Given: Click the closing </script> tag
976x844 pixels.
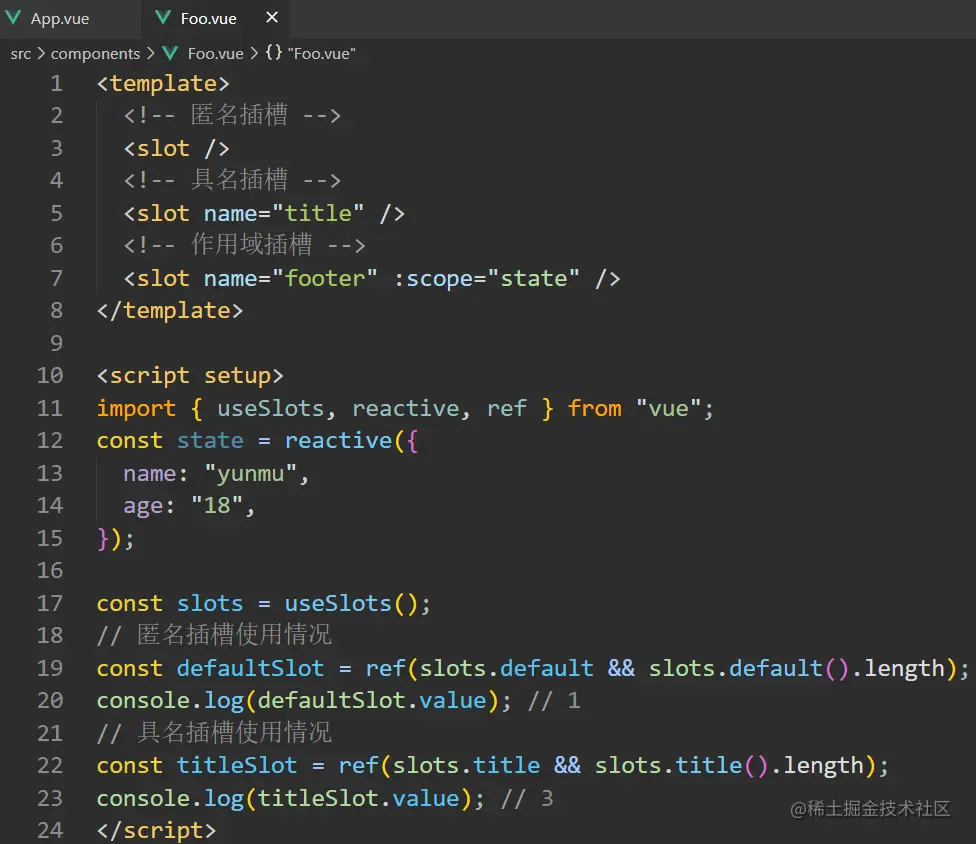Looking at the screenshot, I should (x=156, y=830).
